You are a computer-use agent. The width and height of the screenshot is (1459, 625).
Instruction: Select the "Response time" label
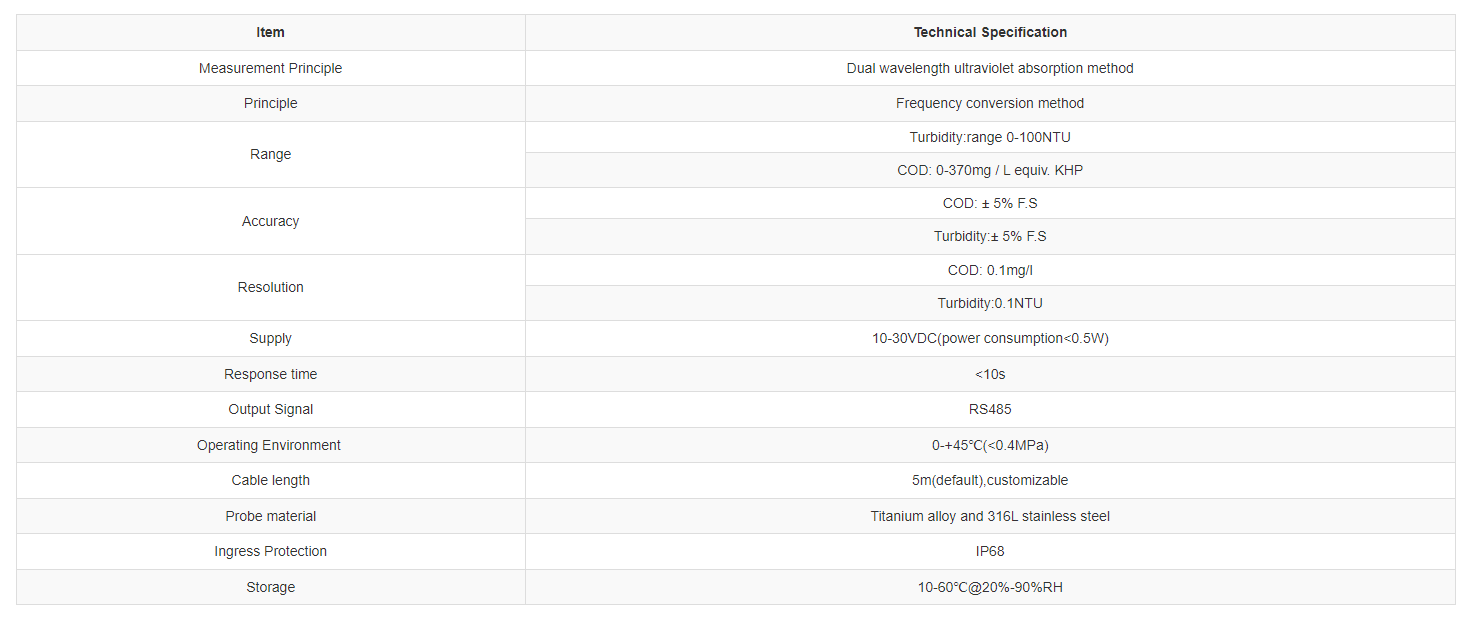270,374
